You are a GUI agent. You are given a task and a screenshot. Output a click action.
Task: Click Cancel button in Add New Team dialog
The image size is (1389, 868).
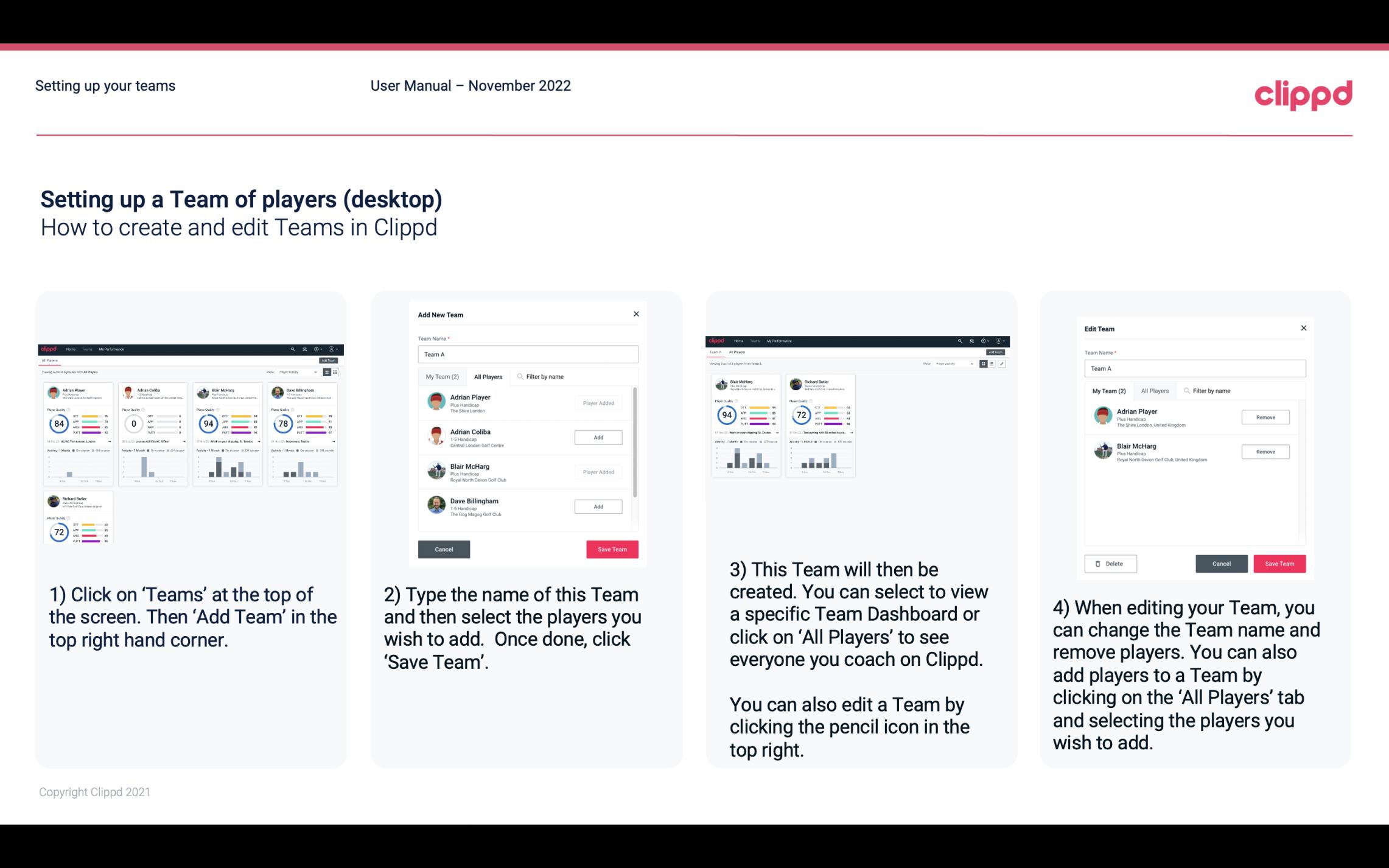tap(444, 548)
